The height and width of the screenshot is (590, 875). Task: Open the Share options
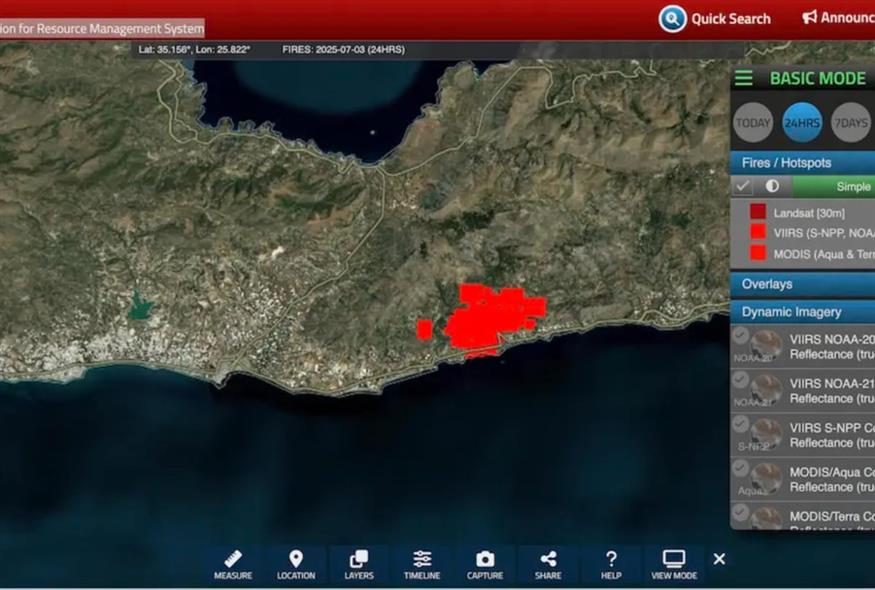point(548,564)
